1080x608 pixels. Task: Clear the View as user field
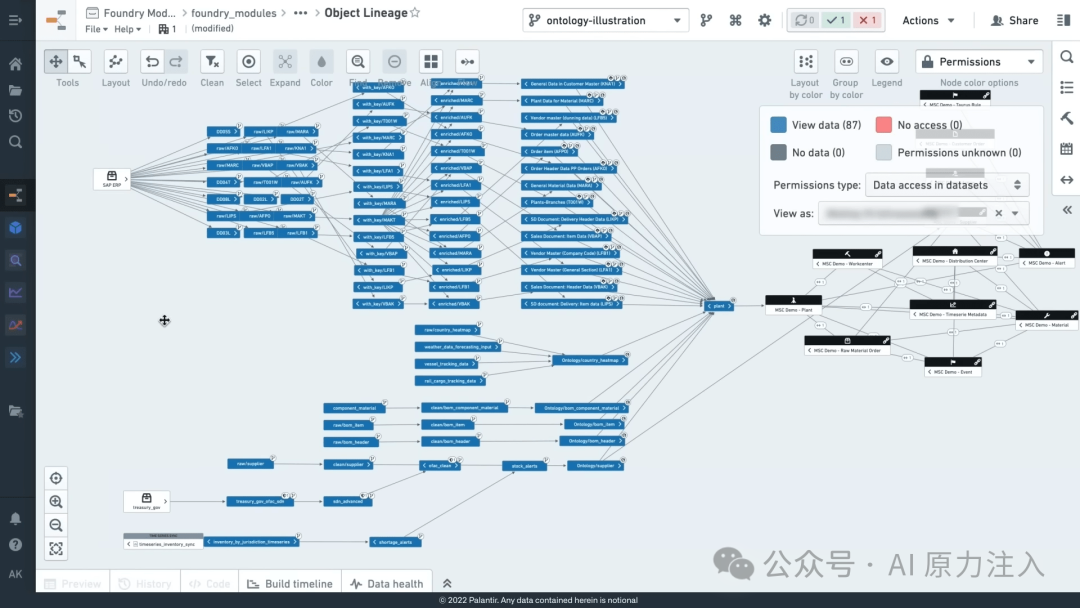click(x=999, y=213)
